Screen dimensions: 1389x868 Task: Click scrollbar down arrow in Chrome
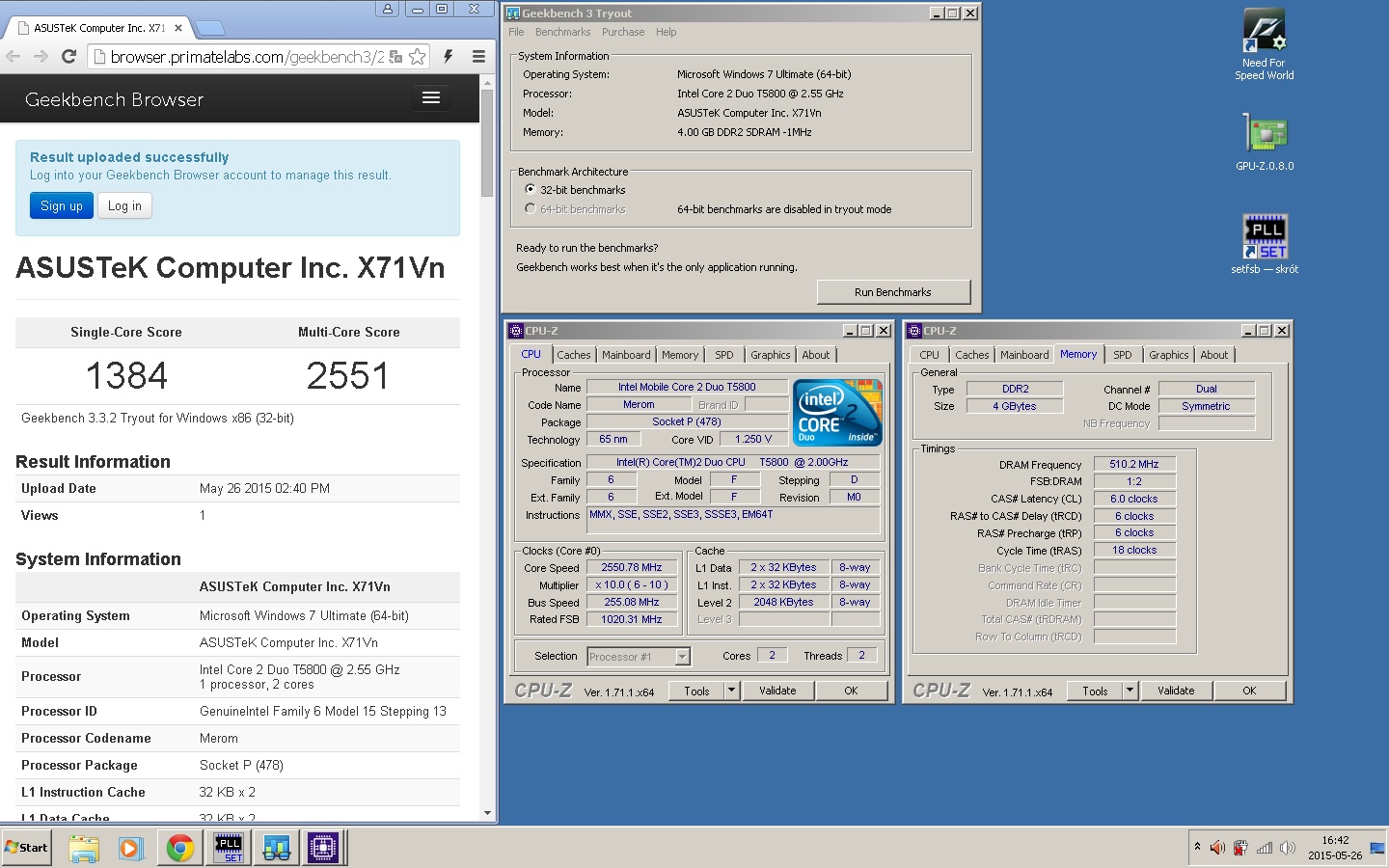click(487, 813)
